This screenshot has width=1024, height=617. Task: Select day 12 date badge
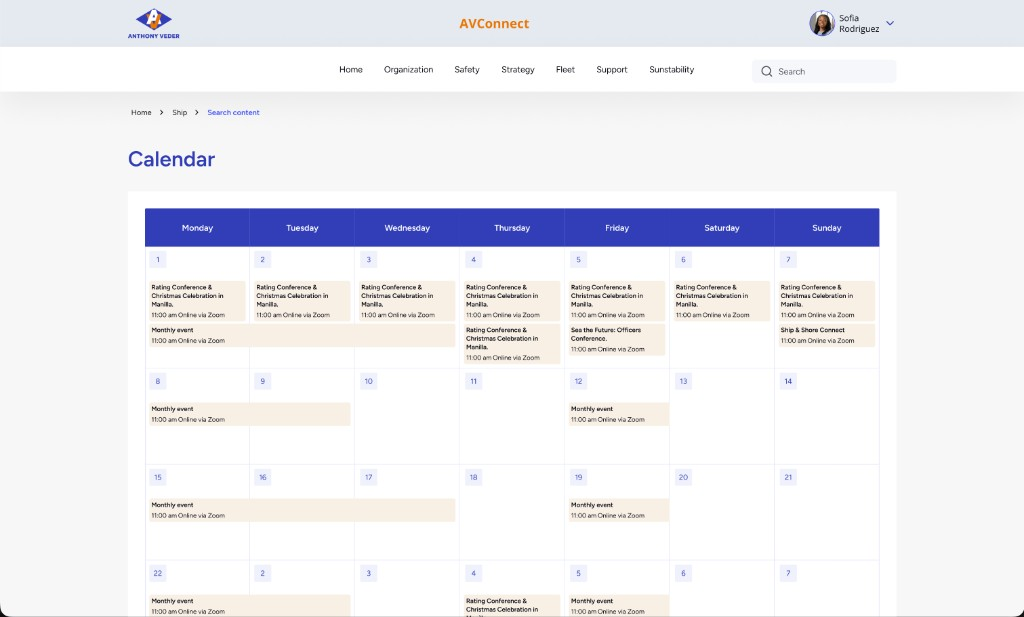(x=578, y=381)
